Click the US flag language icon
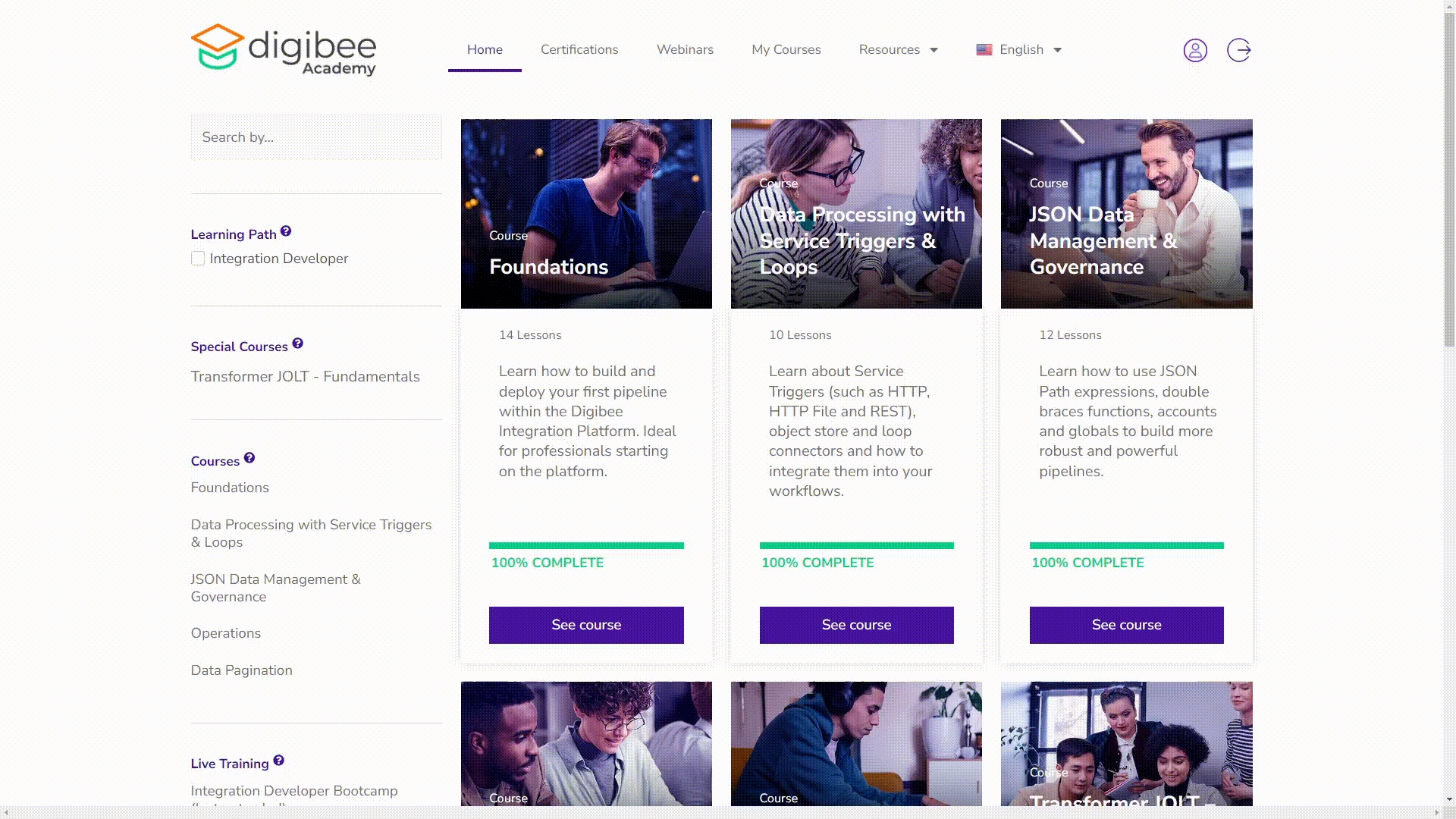This screenshot has height=819, width=1456. click(984, 50)
